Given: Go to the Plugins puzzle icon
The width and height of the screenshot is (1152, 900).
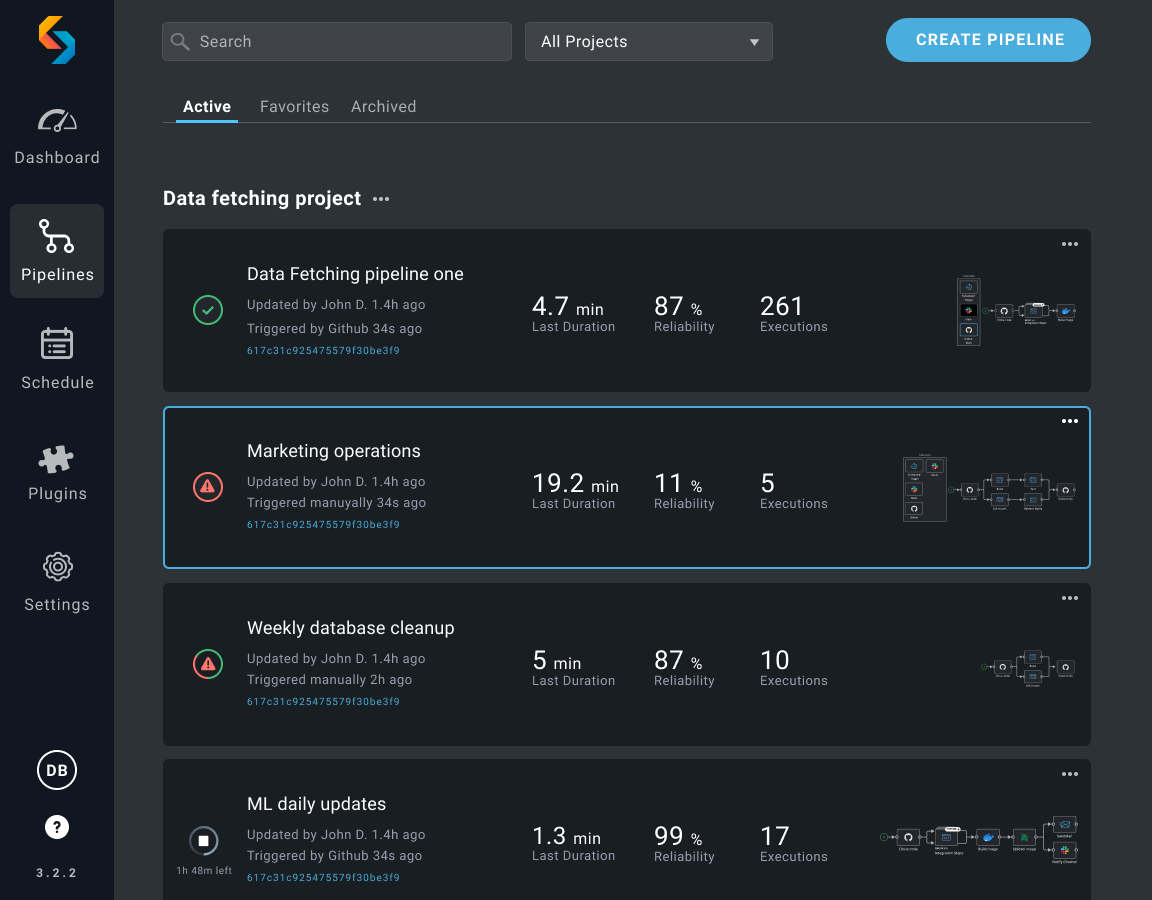Looking at the screenshot, I should [57, 458].
